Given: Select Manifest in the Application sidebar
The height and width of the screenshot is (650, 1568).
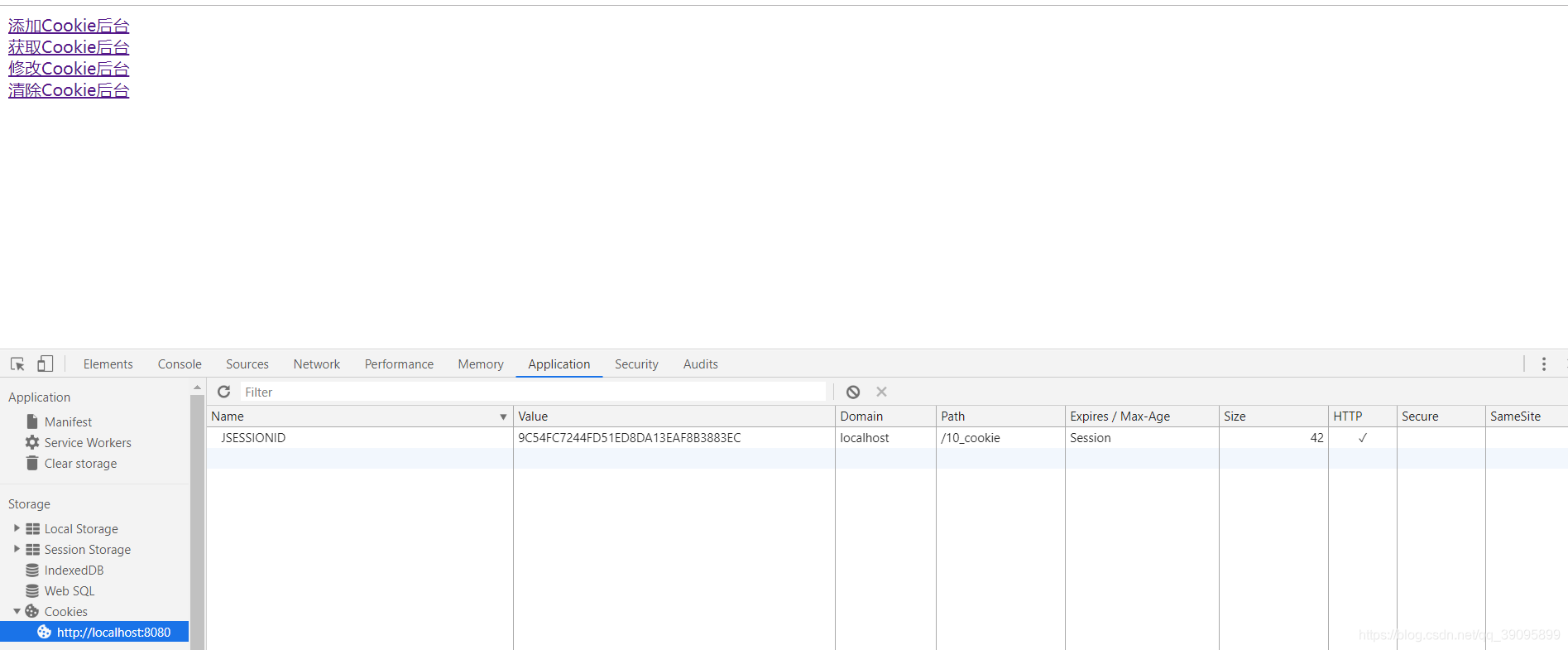Looking at the screenshot, I should 68,421.
